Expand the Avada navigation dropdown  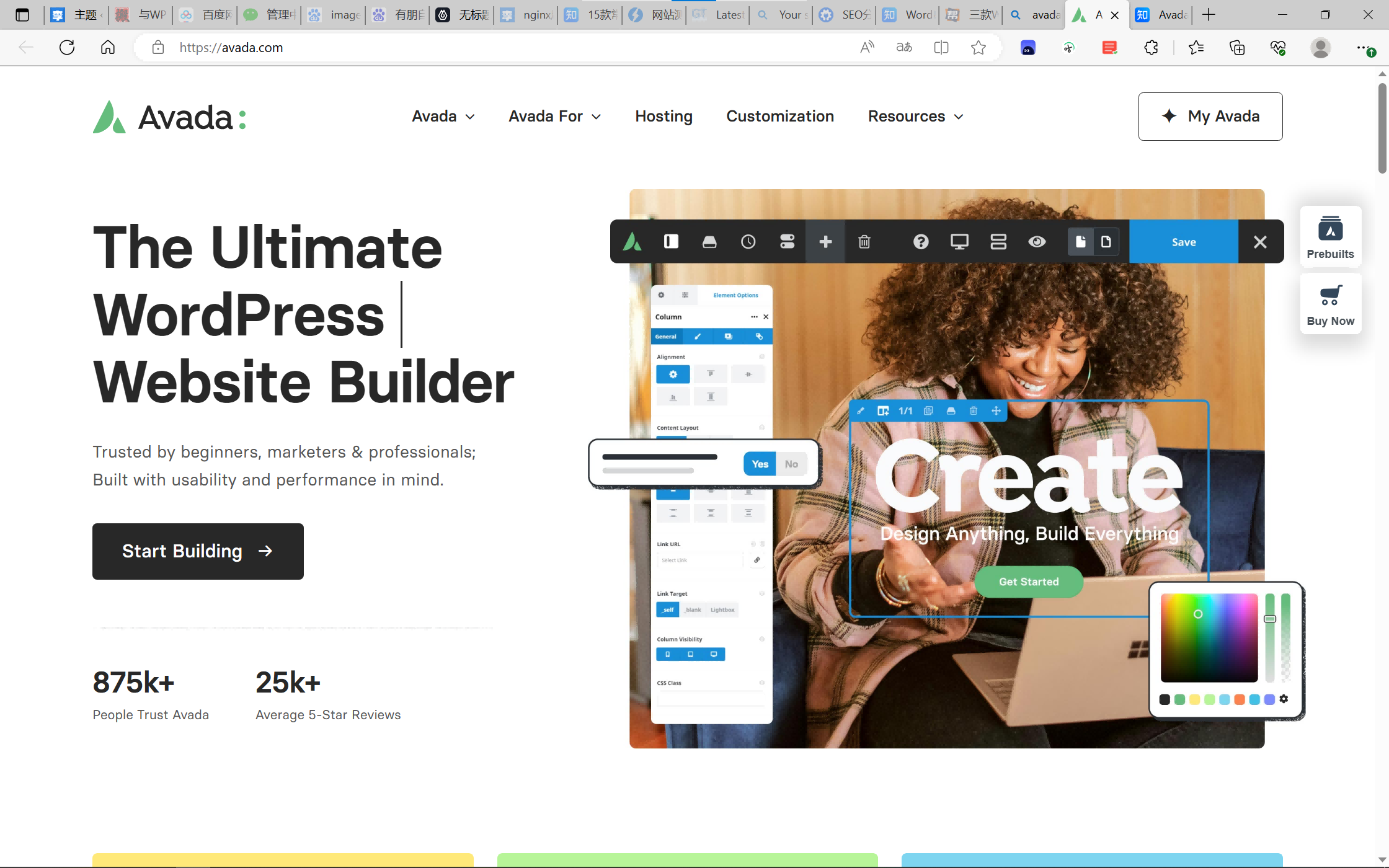click(443, 117)
